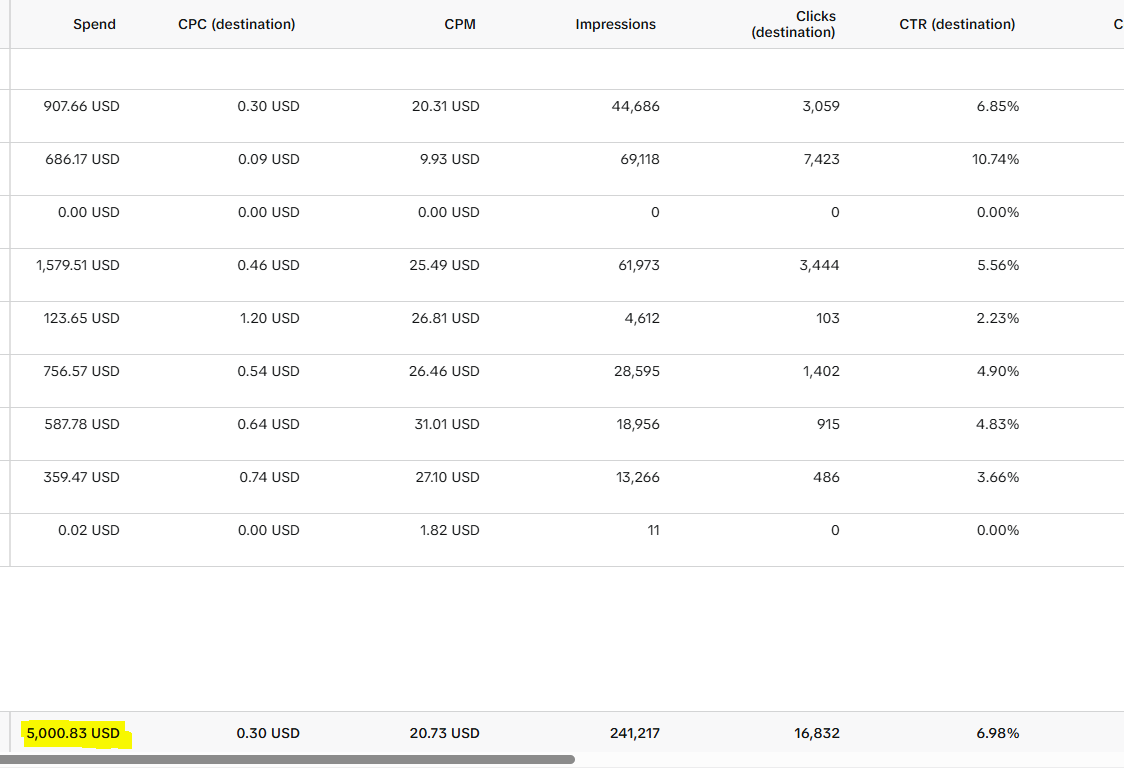
Task: Select the total 241,217 impressions value
Action: 634,734
